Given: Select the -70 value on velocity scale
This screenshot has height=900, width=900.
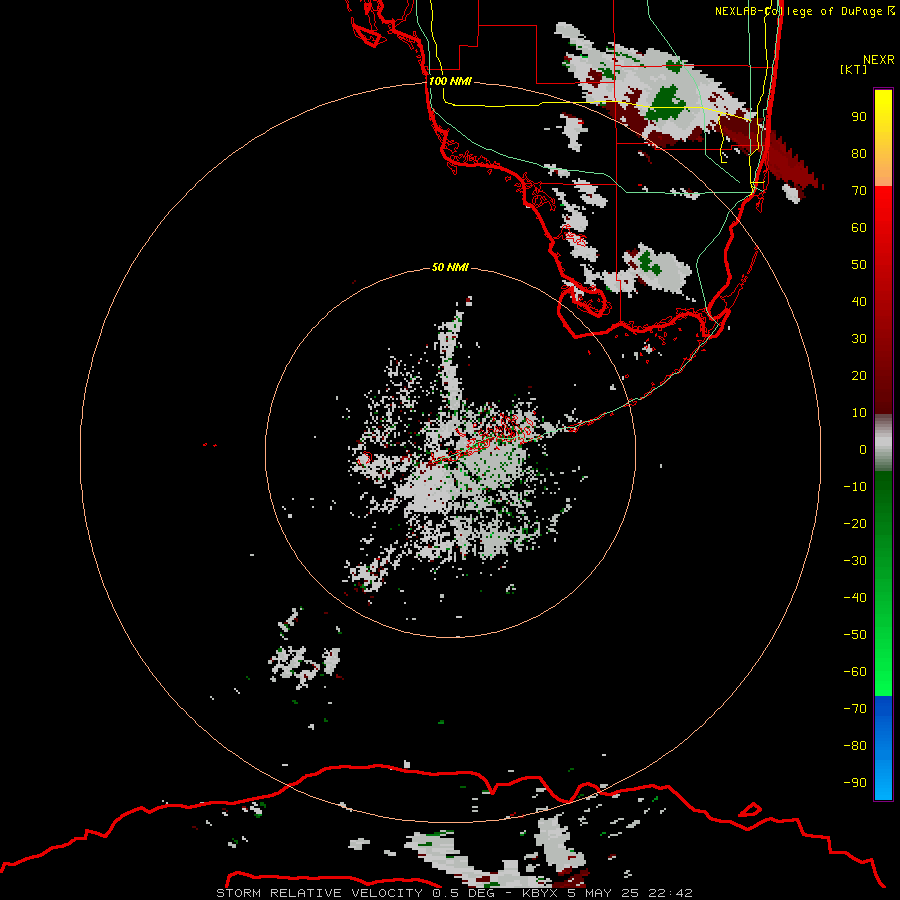Looking at the screenshot, I should pos(855,709).
